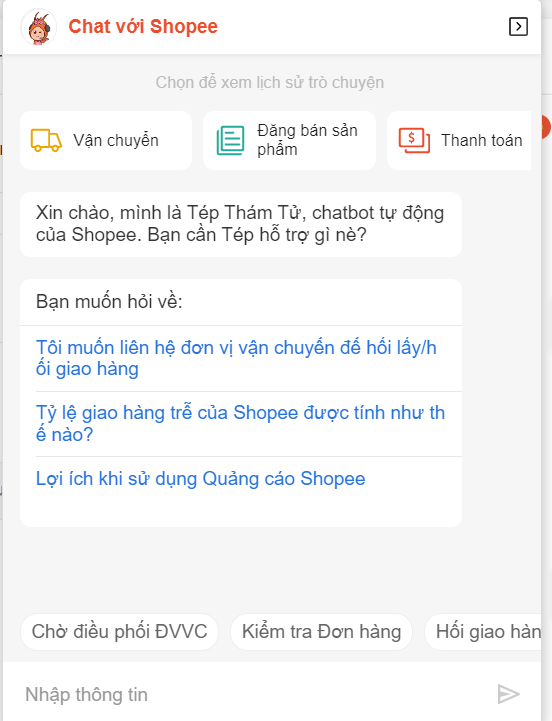552x721 pixels.
Task: Select quick reply Kiểm tra Đơn hàng
Action: [x=322, y=632]
